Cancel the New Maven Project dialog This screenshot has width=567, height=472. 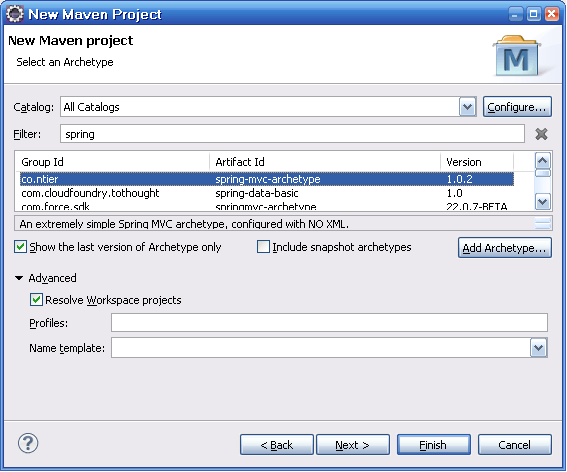[x=515, y=445]
